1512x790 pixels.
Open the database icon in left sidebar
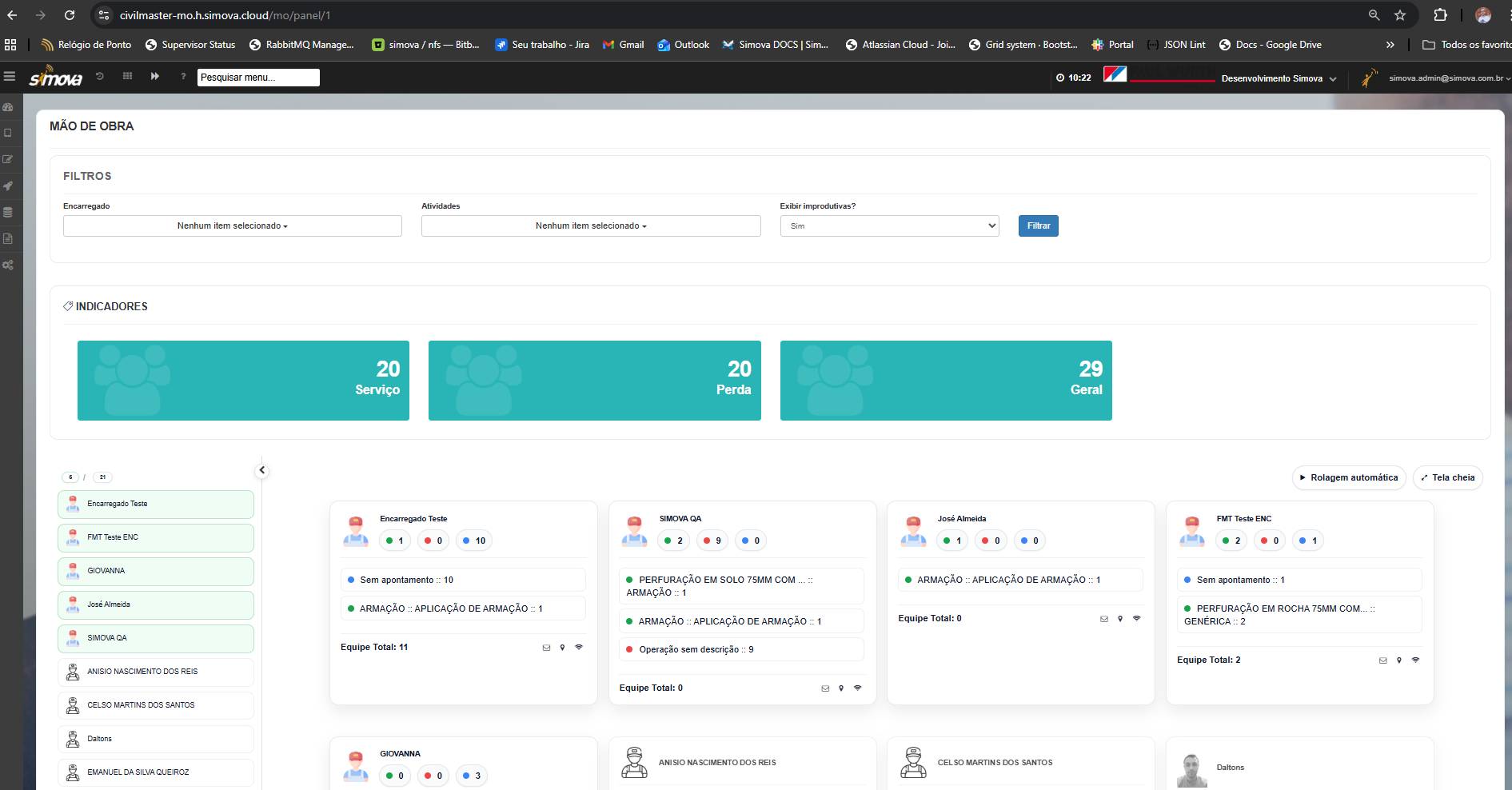point(8,213)
